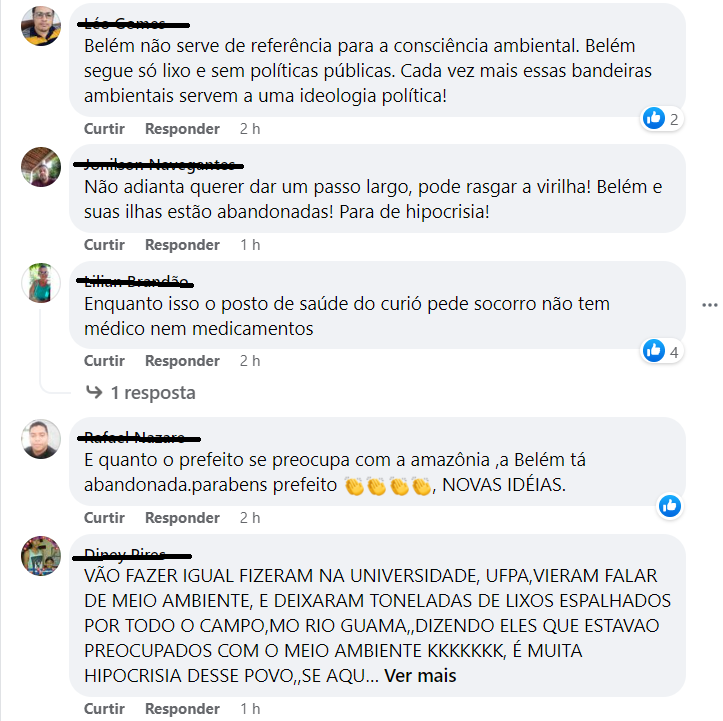Viewport: 723px width, 721px height.
Task: Open avatar of posto de saúde commenter
Action: coord(41,283)
